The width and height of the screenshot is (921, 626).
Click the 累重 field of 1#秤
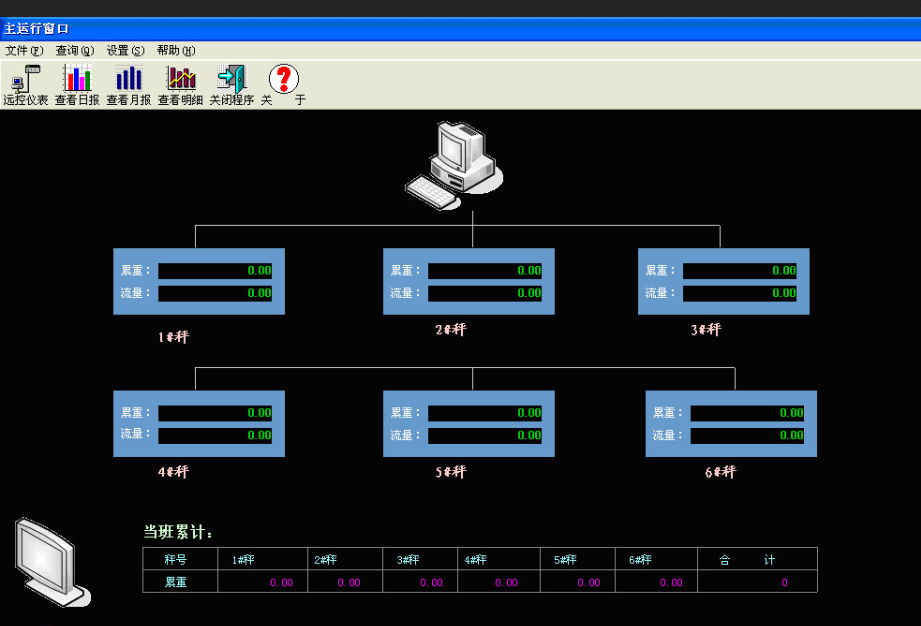pos(215,271)
